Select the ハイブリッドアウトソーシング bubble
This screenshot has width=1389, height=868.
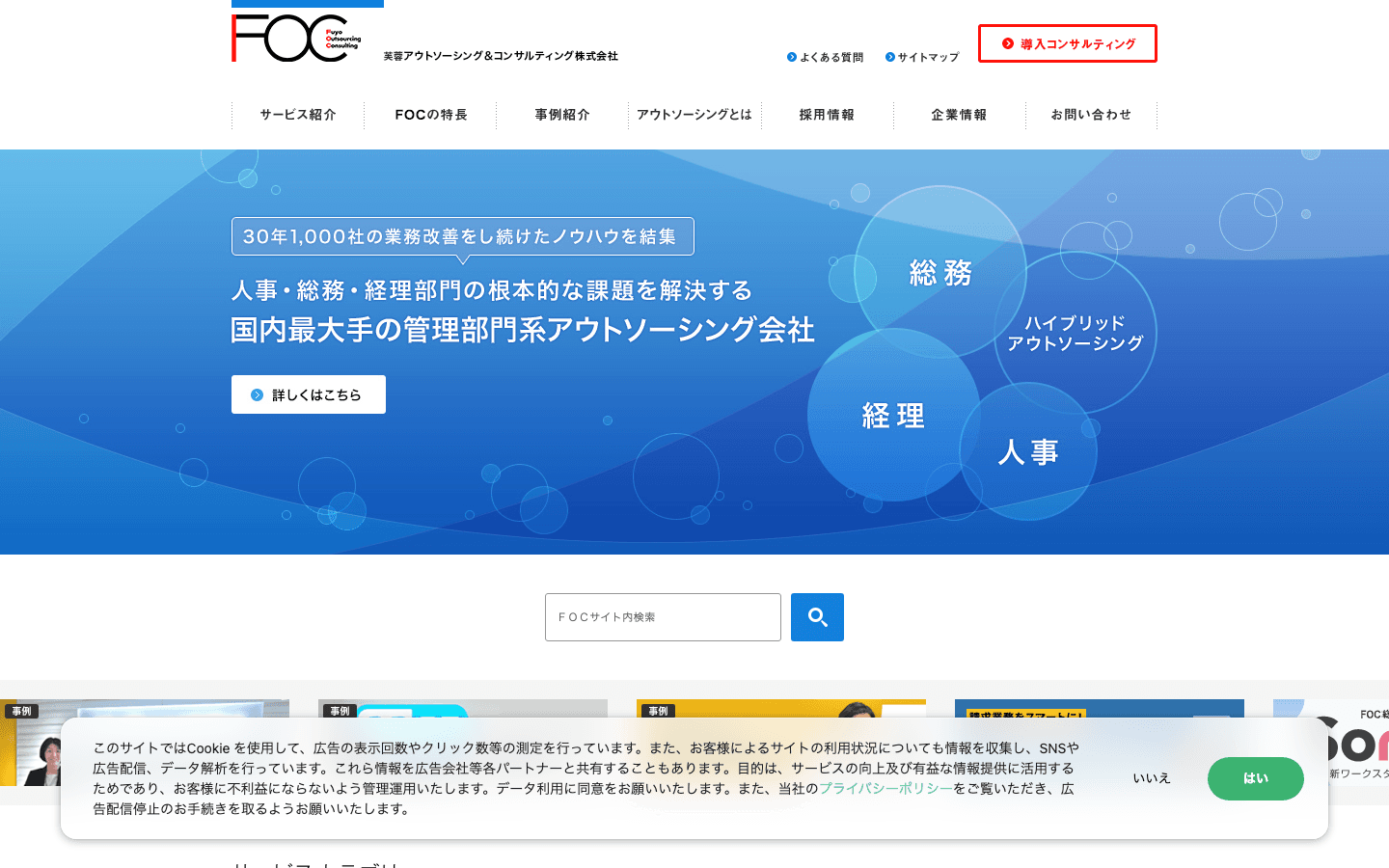[x=1076, y=333]
